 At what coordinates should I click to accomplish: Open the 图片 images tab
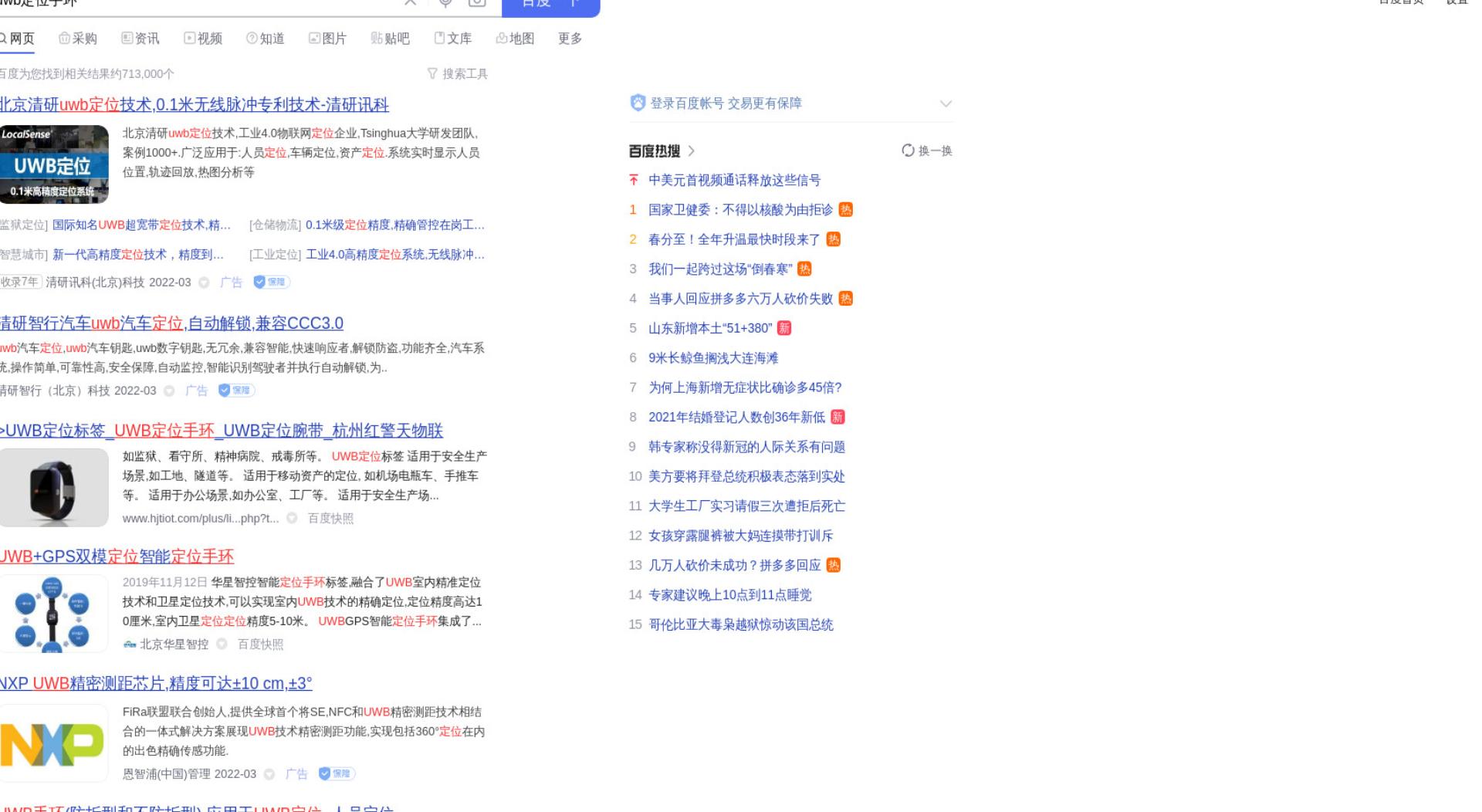click(x=327, y=39)
